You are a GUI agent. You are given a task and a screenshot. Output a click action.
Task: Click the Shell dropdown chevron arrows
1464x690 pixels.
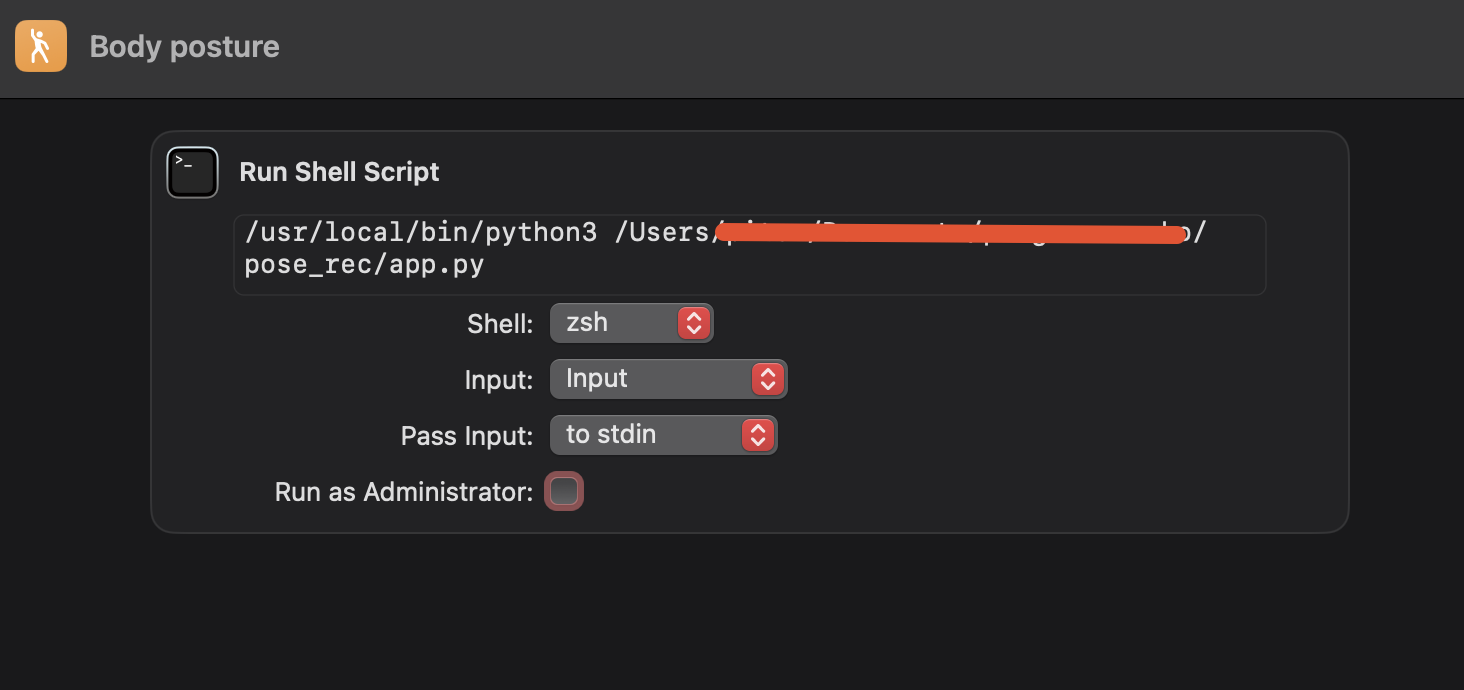point(693,322)
